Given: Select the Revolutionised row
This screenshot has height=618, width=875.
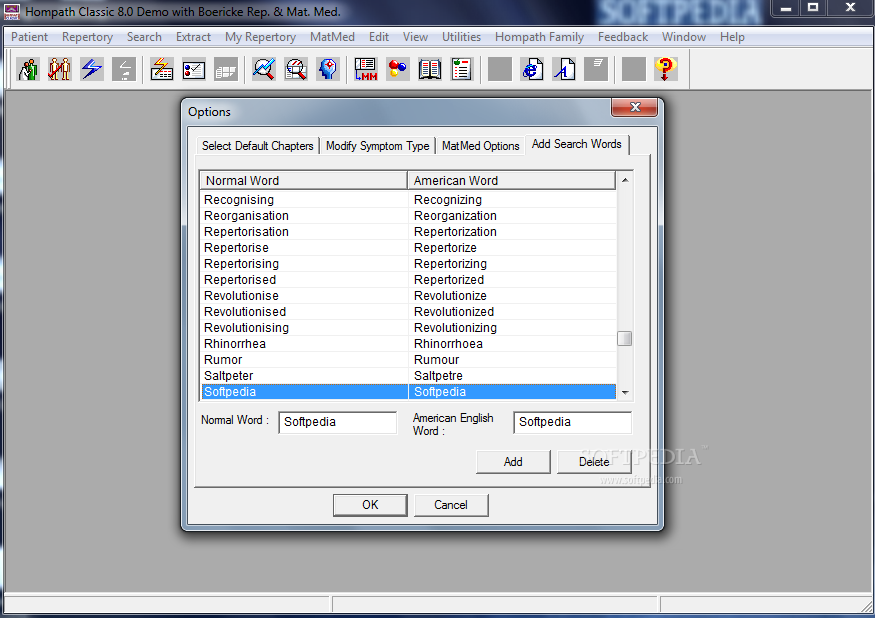Looking at the screenshot, I should [x=408, y=312].
